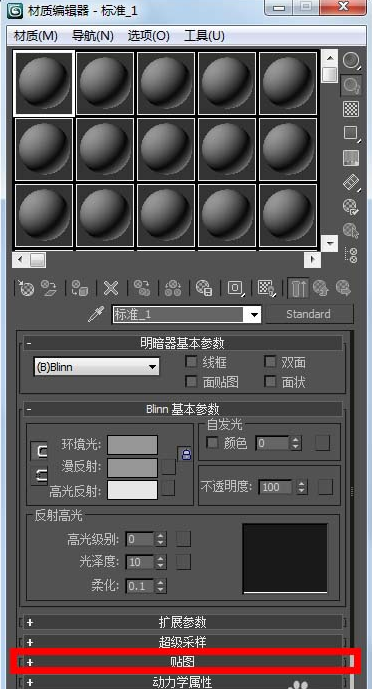Open the 工具(U) menu

click(x=204, y=36)
